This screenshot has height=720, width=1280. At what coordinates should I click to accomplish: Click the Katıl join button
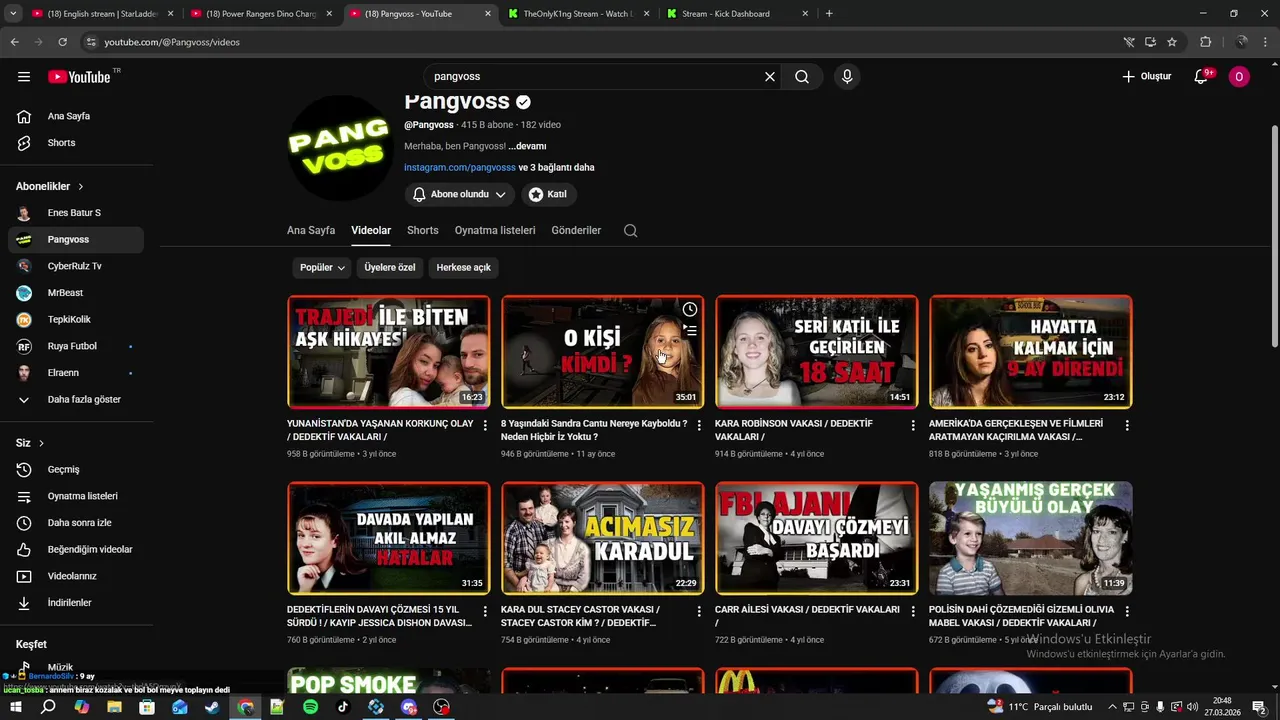(x=548, y=194)
